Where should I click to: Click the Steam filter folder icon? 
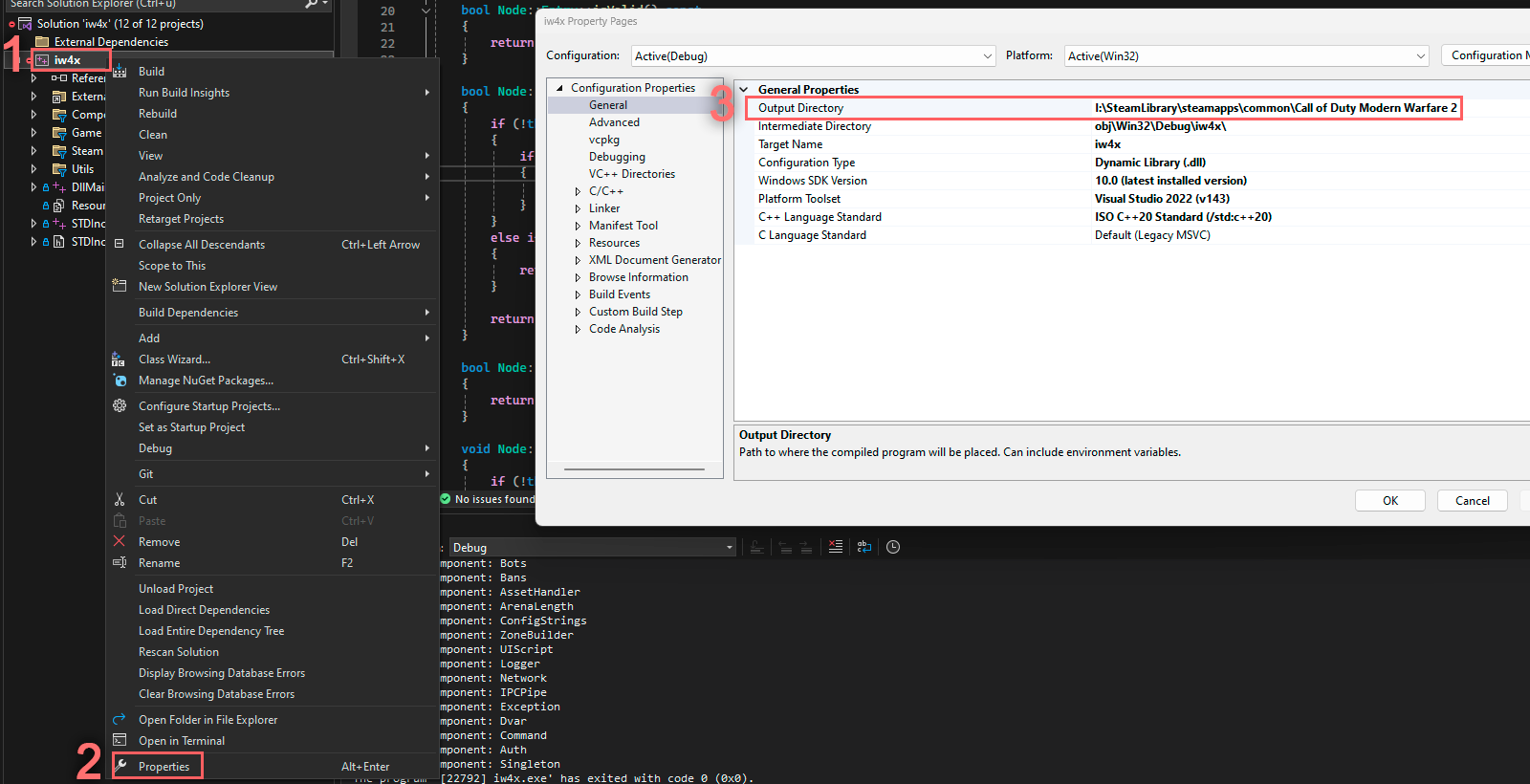59,151
